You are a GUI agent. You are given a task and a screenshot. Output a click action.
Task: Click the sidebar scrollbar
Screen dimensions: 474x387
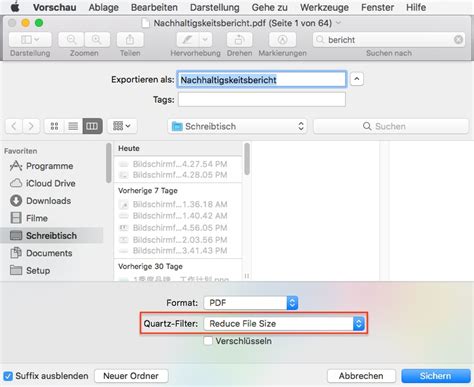pyautogui.click(x=109, y=163)
